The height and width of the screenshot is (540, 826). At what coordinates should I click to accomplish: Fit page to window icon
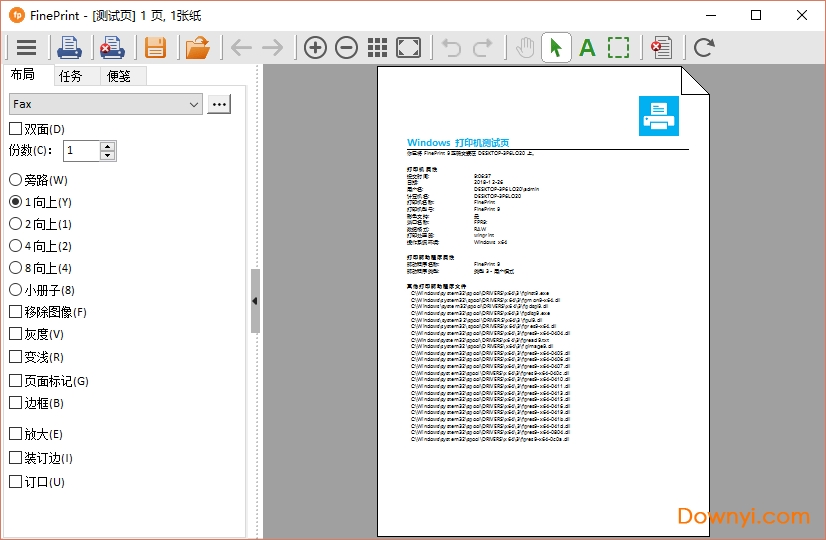tap(408, 47)
